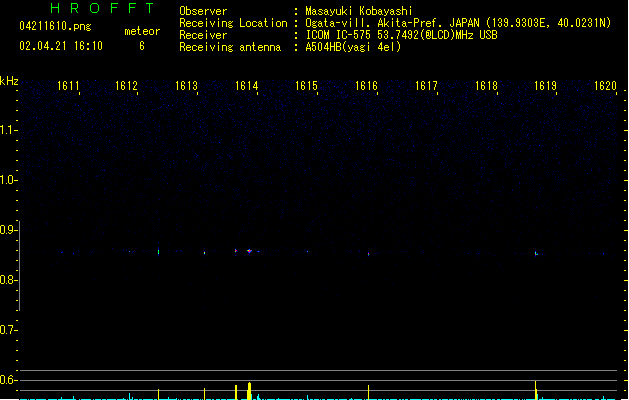
Task: Click frequency axis label 1.0
Action: click(x=8, y=180)
